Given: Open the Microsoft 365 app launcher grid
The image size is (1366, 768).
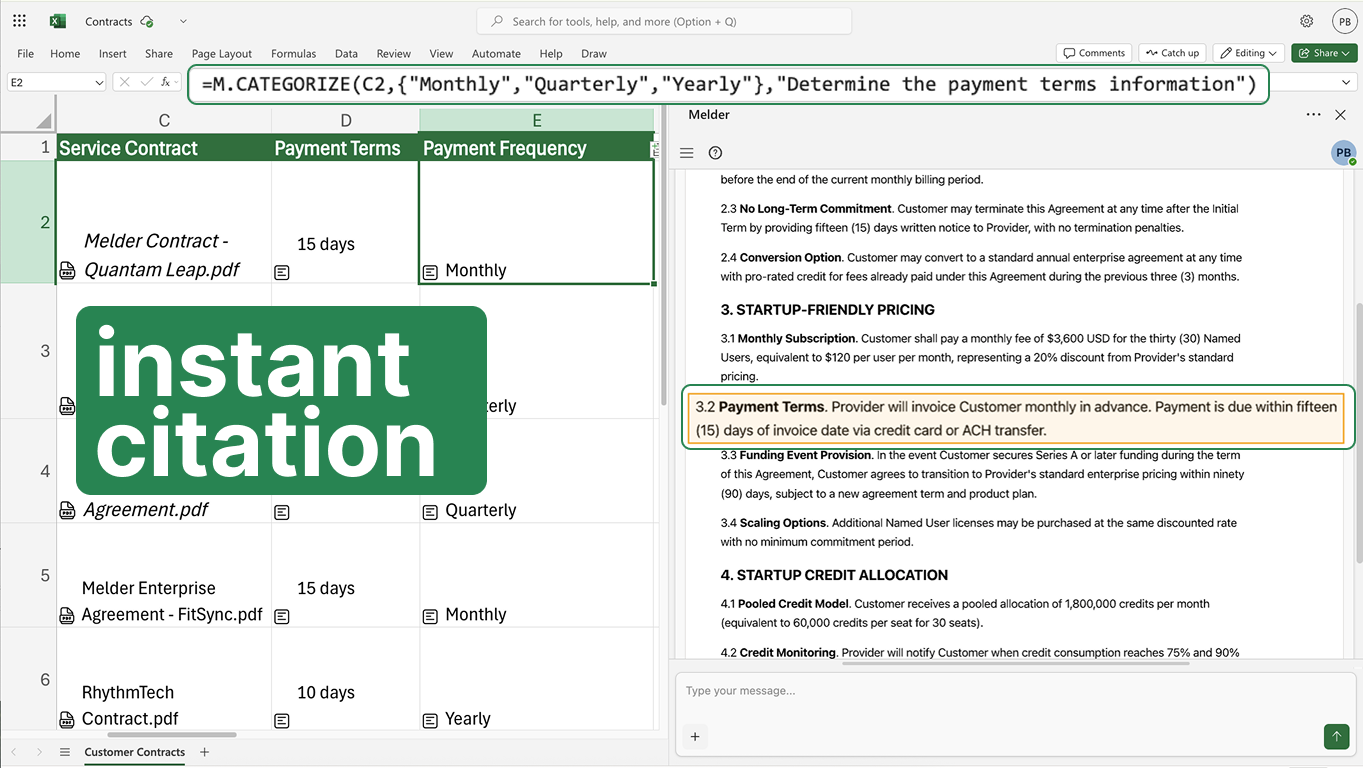Looking at the screenshot, I should click(x=20, y=21).
